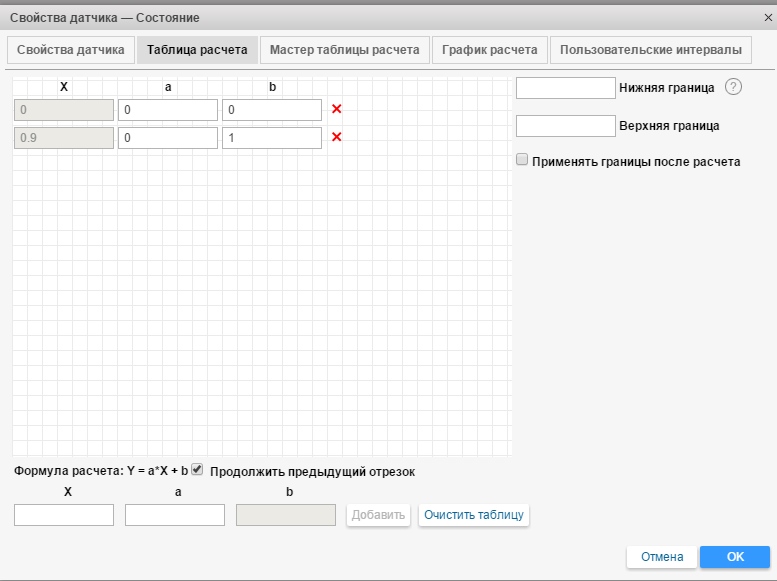Close the sensor properties dialog
The height and width of the screenshot is (581, 777).
[766, 17]
